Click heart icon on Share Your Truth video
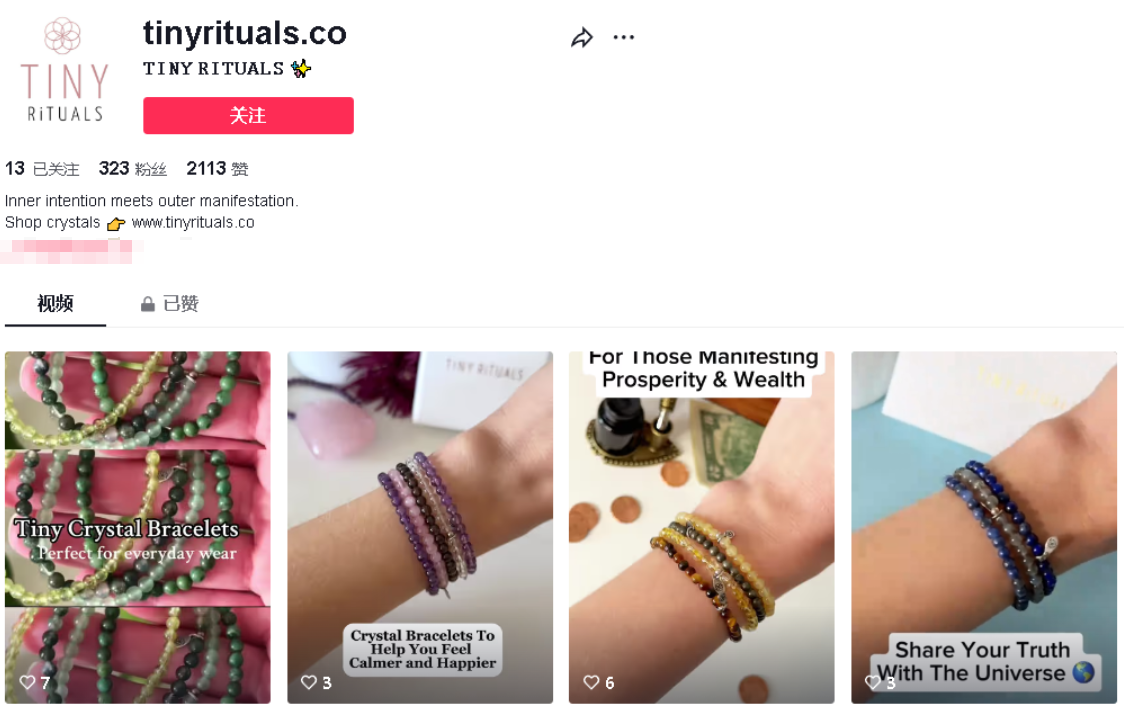The height and width of the screenshot is (714, 1124). click(x=872, y=682)
